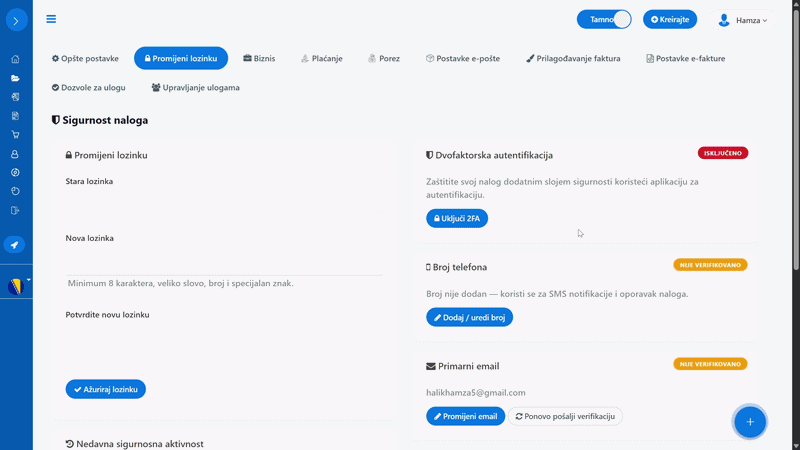Expand the sidebar with arrow button

[16, 20]
